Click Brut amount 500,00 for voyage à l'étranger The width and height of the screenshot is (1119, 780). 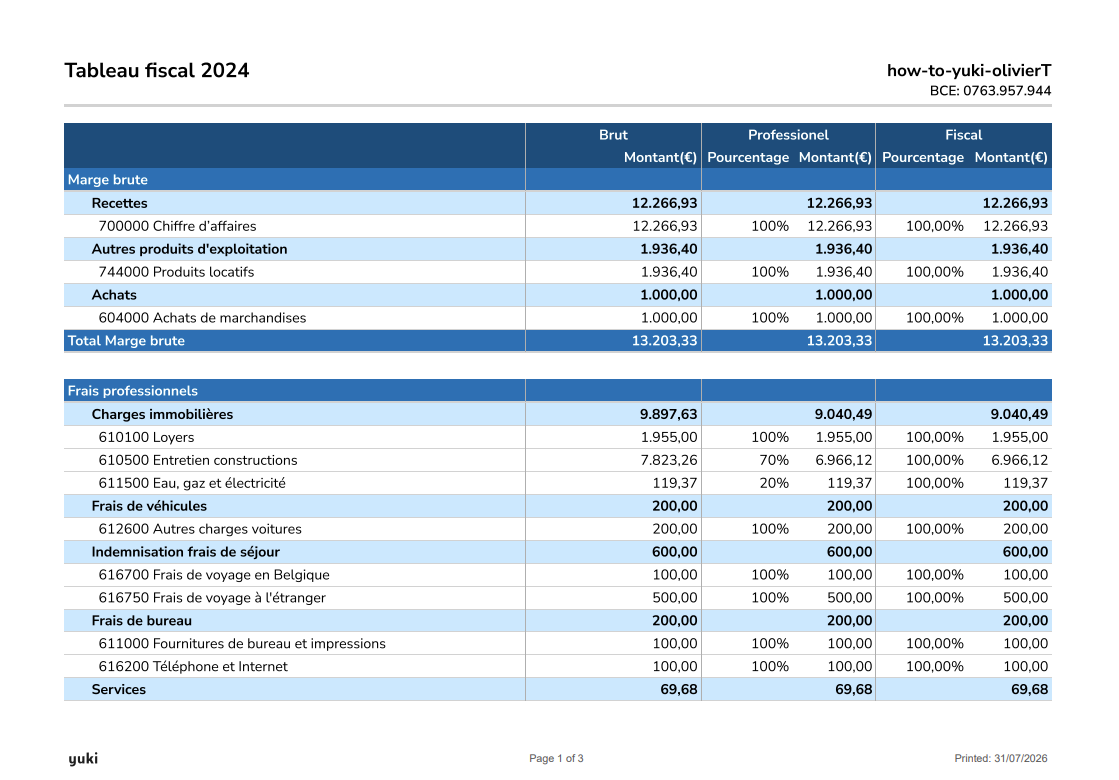(x=675, y=597)
